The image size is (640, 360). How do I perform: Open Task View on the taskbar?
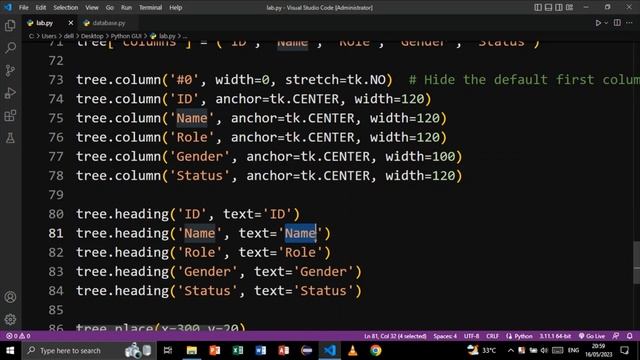tap(168, 350)
